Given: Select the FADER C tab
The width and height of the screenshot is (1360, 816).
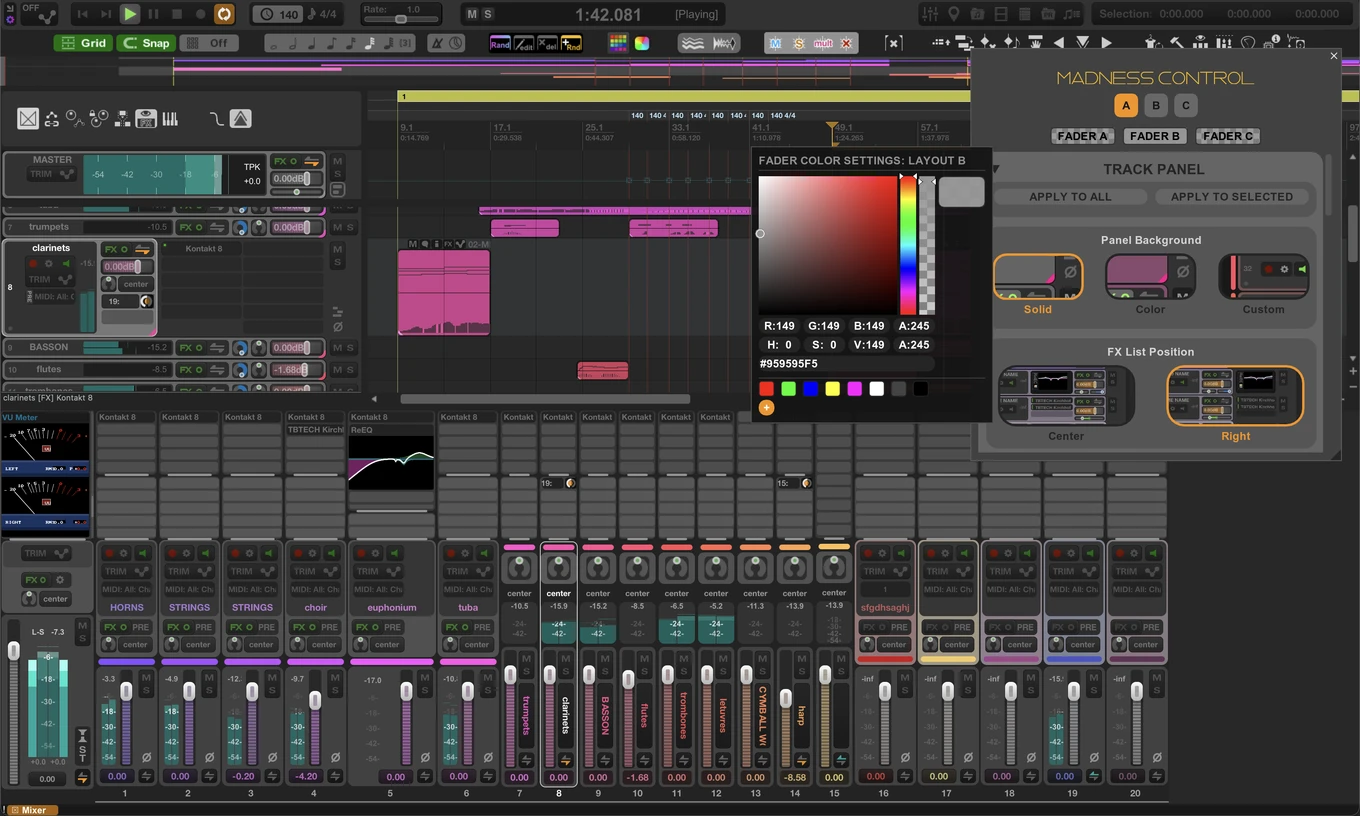Looking at the screenshot, I should click(x=1228, y=136).
